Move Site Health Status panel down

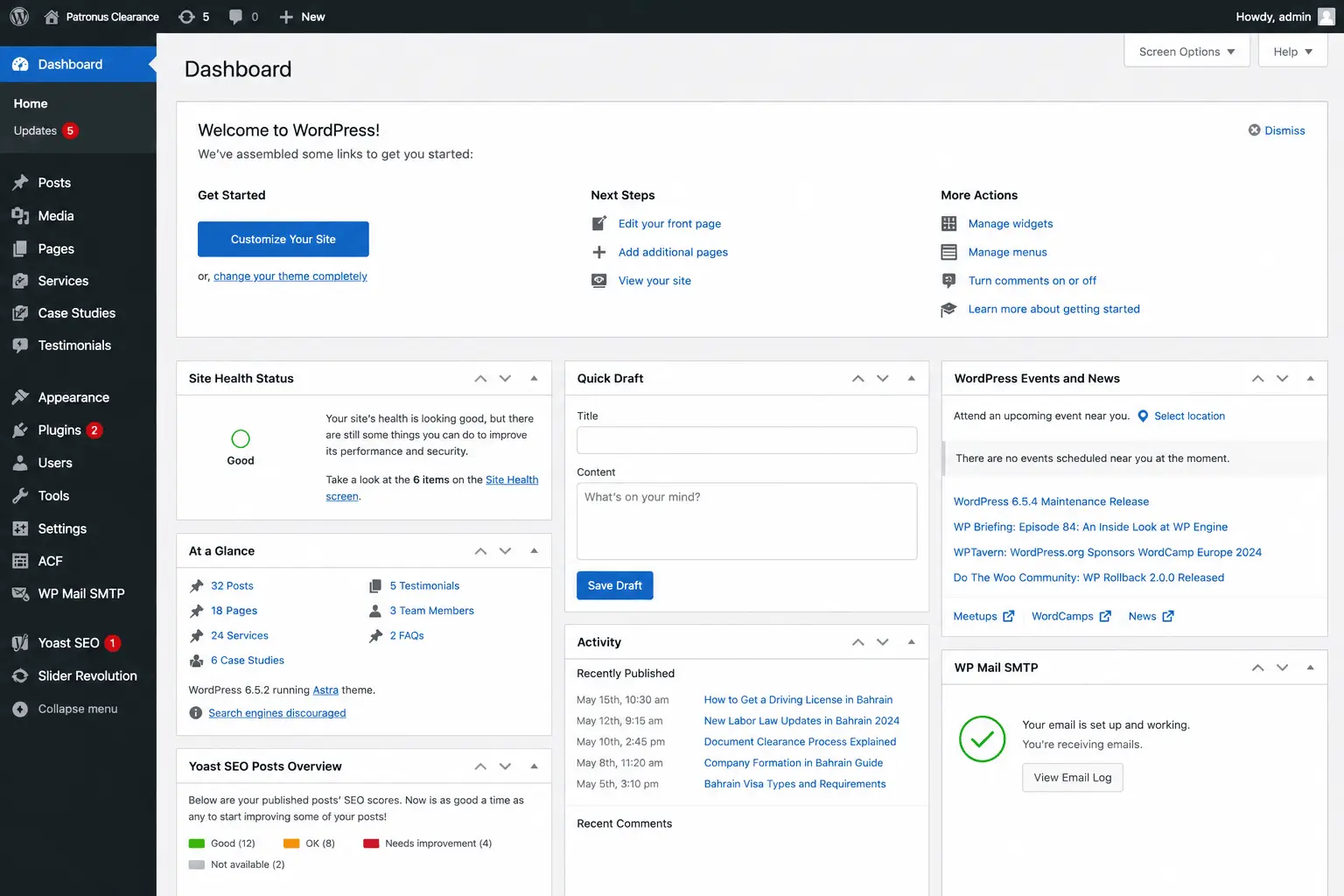505,378
